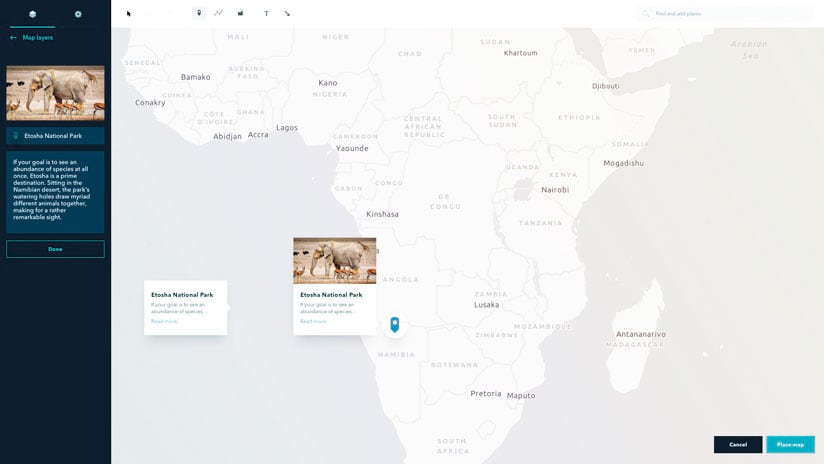Screen dimensions: 824x464
Task: Open the settings gear tab
Action: pyautogui.click(x=78, y=14)
